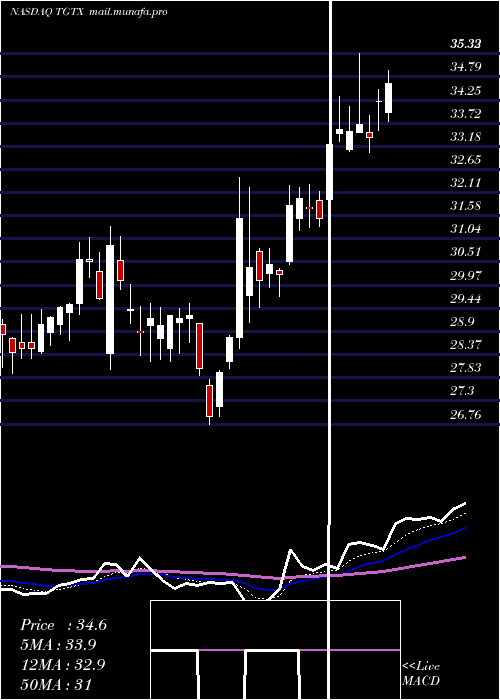Click the 30.51 price axis label
Screen dimensions: 500x700
click(466, 252)
